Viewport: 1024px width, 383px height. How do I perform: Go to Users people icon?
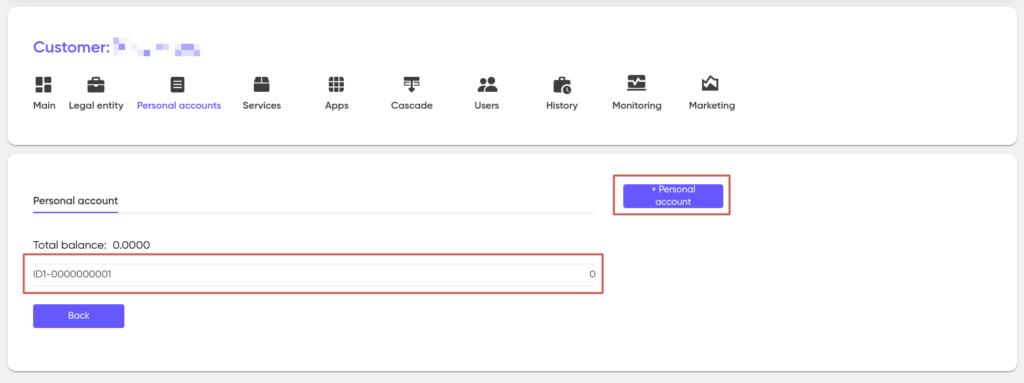(x=487, y=84)
